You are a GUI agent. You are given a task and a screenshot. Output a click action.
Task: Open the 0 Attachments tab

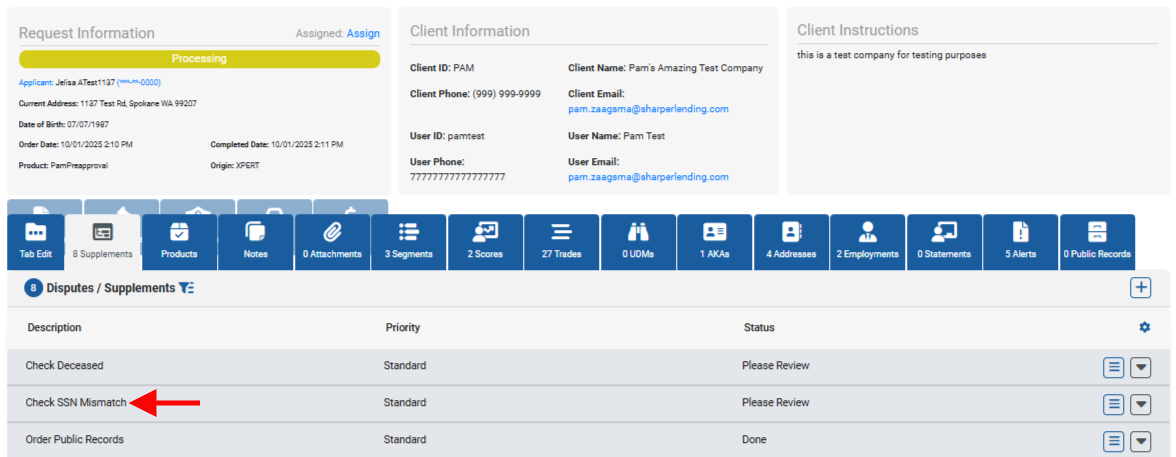tap(332, 242)
